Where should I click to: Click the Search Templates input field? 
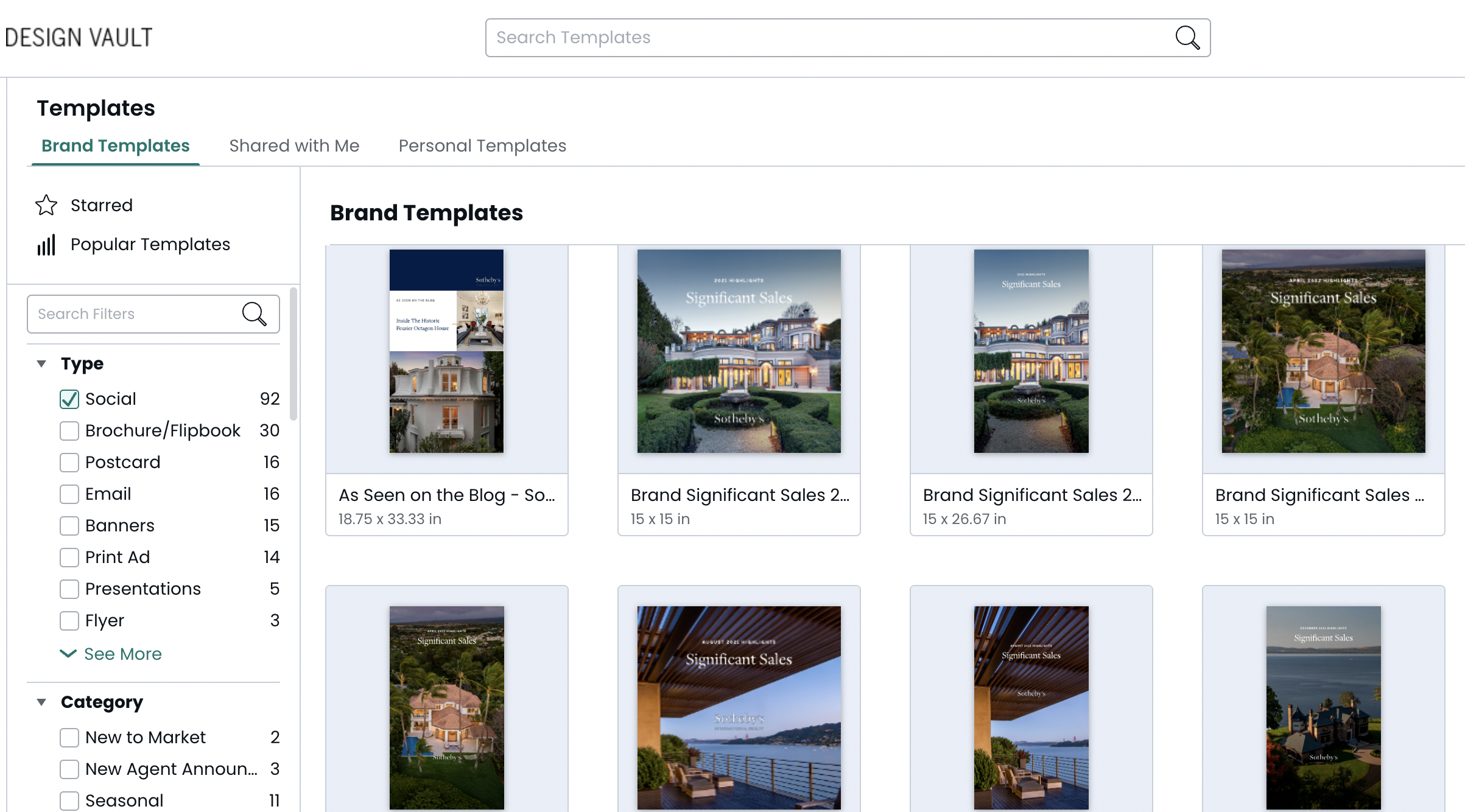click(848, 38)
